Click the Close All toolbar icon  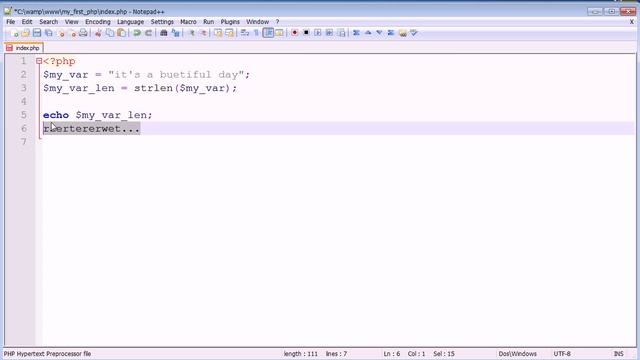pos(73,33)
